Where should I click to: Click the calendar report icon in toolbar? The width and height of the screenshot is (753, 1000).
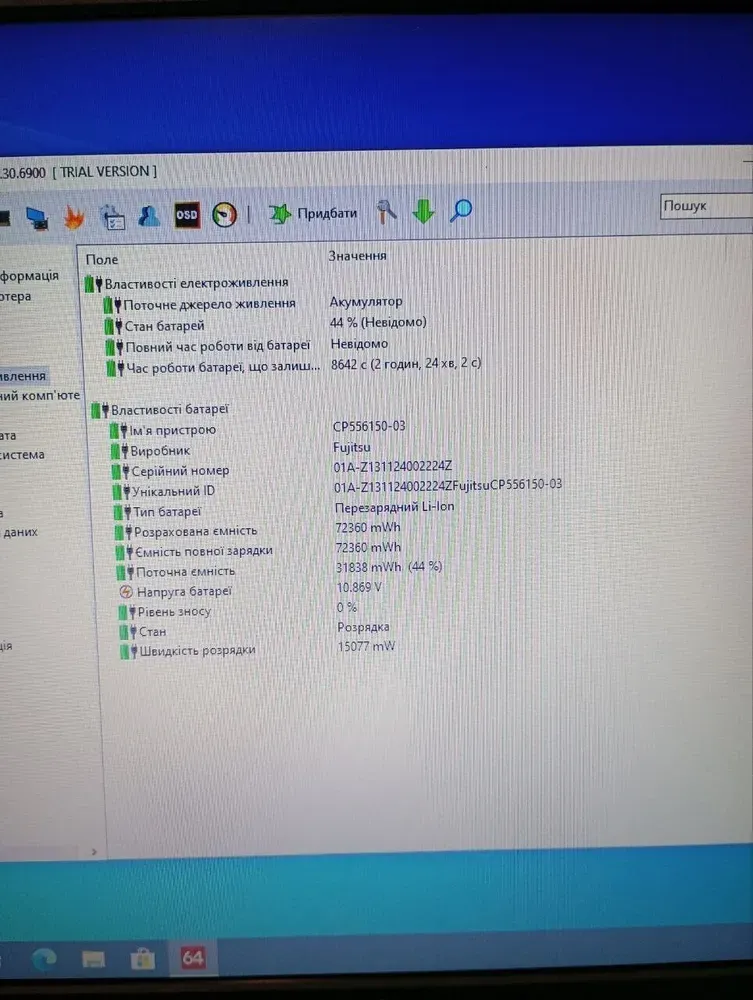click(x=113, y=217)
